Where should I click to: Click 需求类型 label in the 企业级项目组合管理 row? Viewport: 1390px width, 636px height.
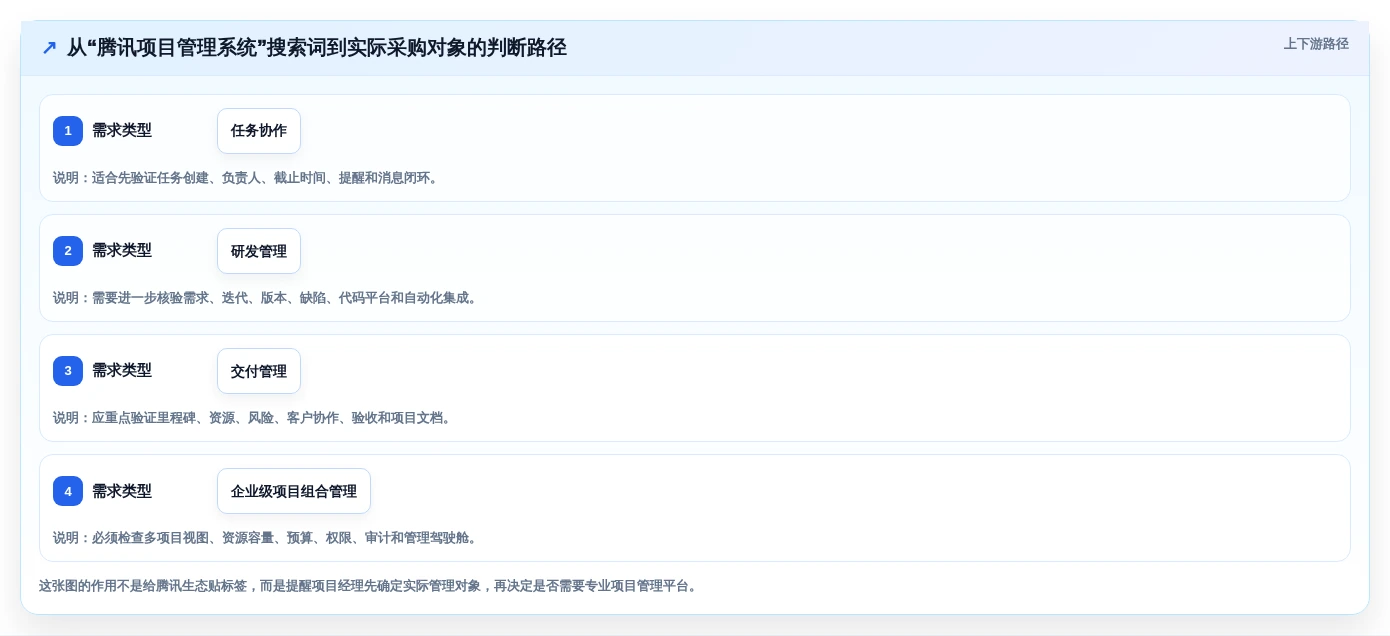coord(122,491)
